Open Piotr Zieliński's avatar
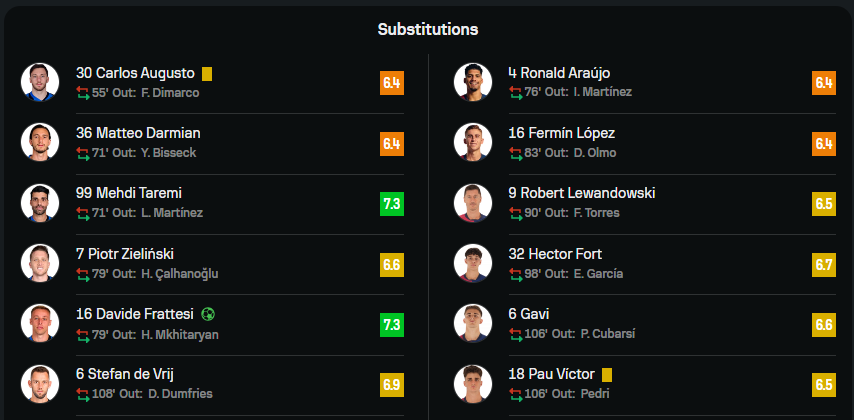 [40, 263]
